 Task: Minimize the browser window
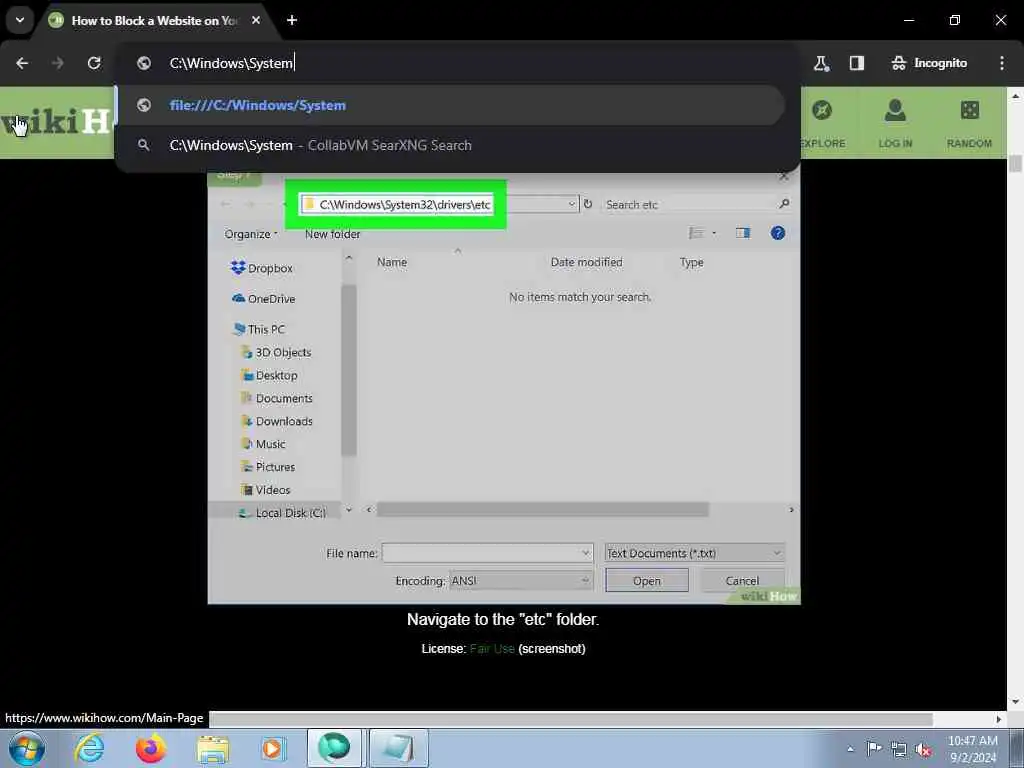pyautogui.click(x=908, y=20)
